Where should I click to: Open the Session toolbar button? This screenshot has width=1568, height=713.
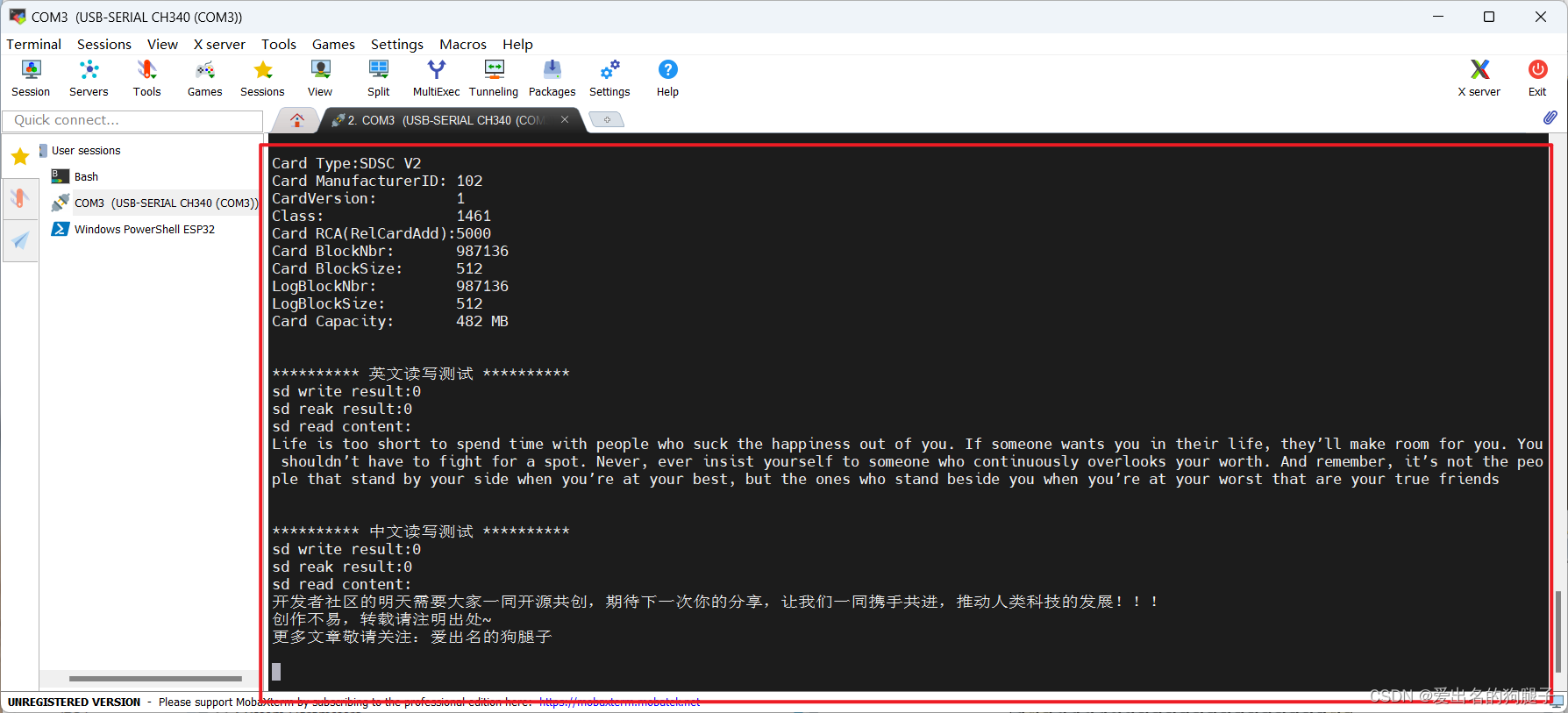coord(31,78)
